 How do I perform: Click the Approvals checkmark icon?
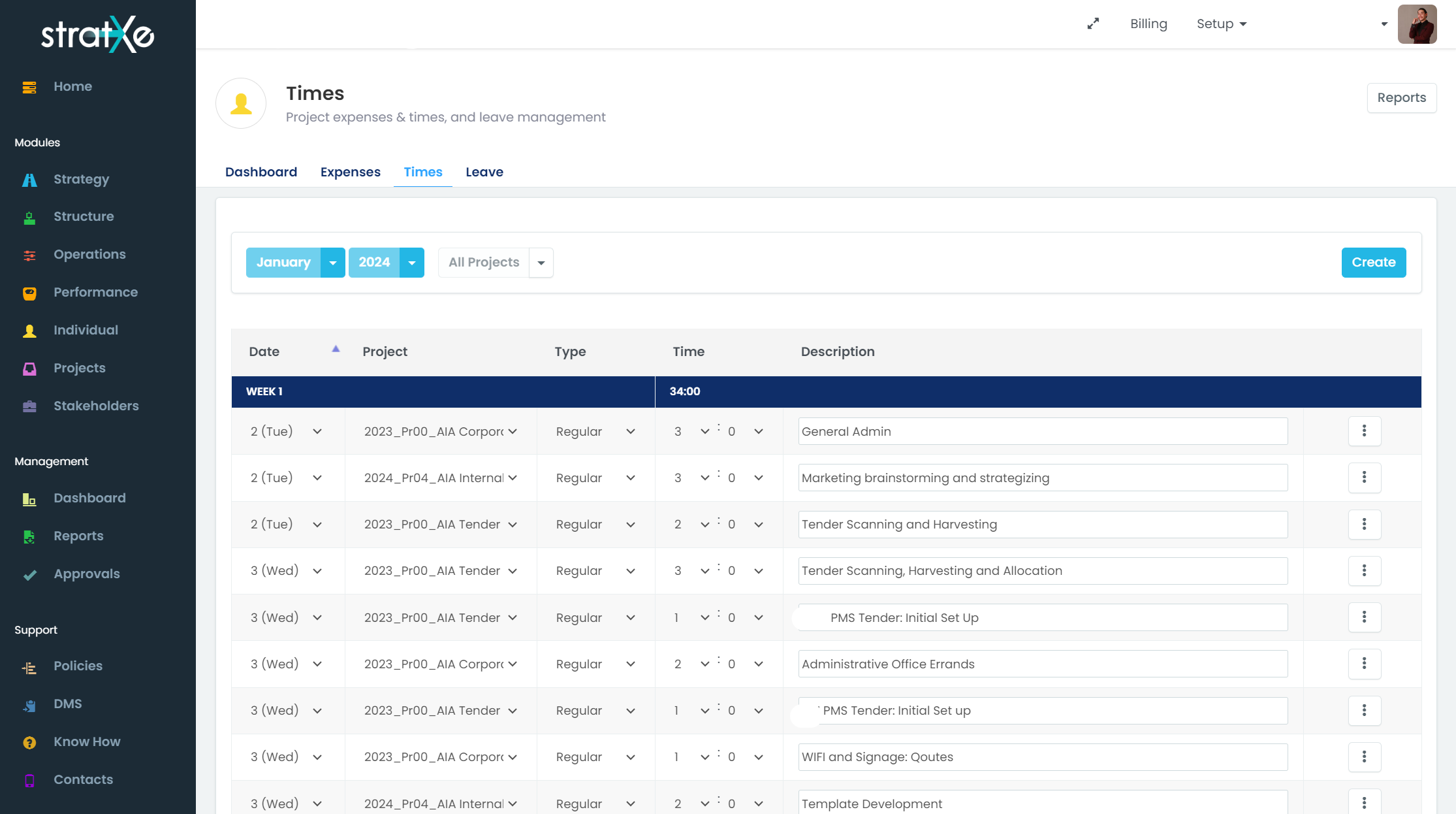tap(29, 575)
